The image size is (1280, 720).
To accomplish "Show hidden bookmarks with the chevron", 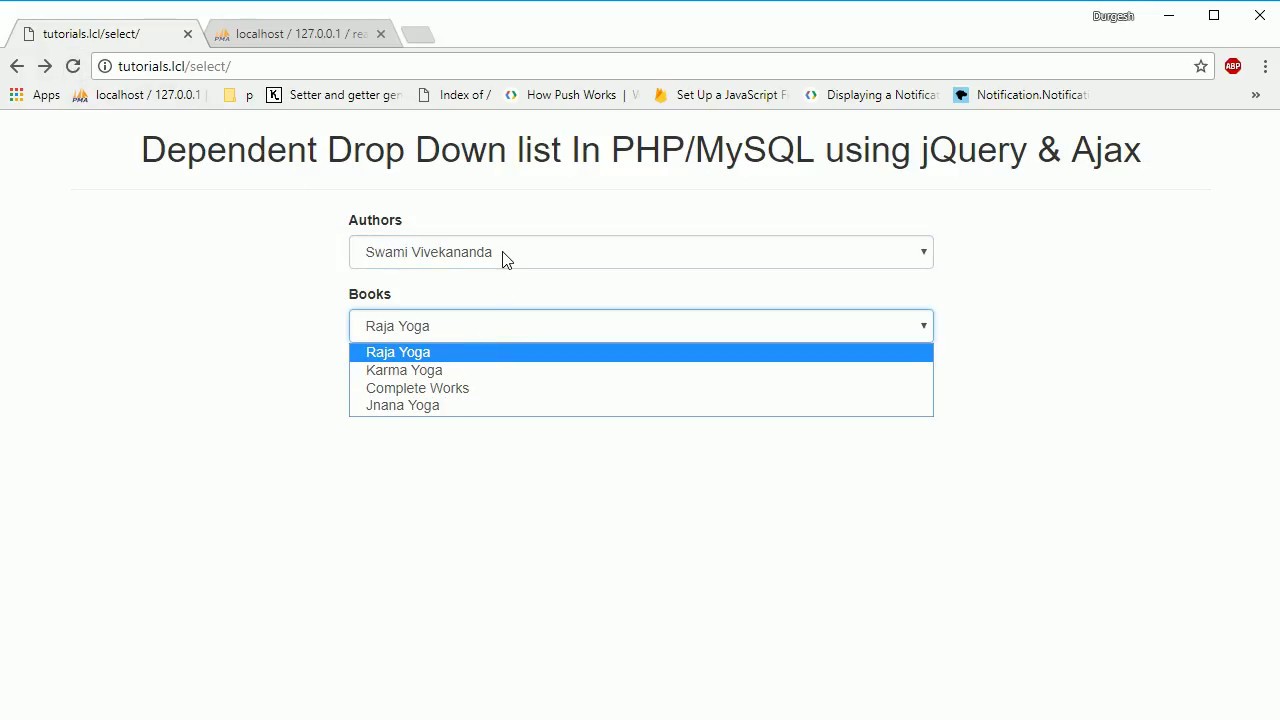I will (x=1256, y=95).
